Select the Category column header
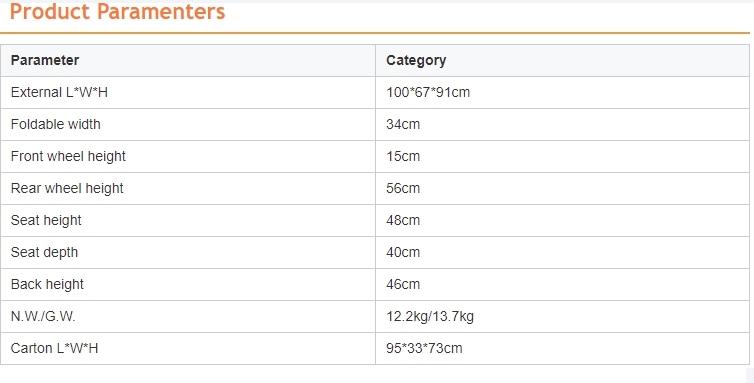Screen dimensions: 754x383 [x=416, y=60]
